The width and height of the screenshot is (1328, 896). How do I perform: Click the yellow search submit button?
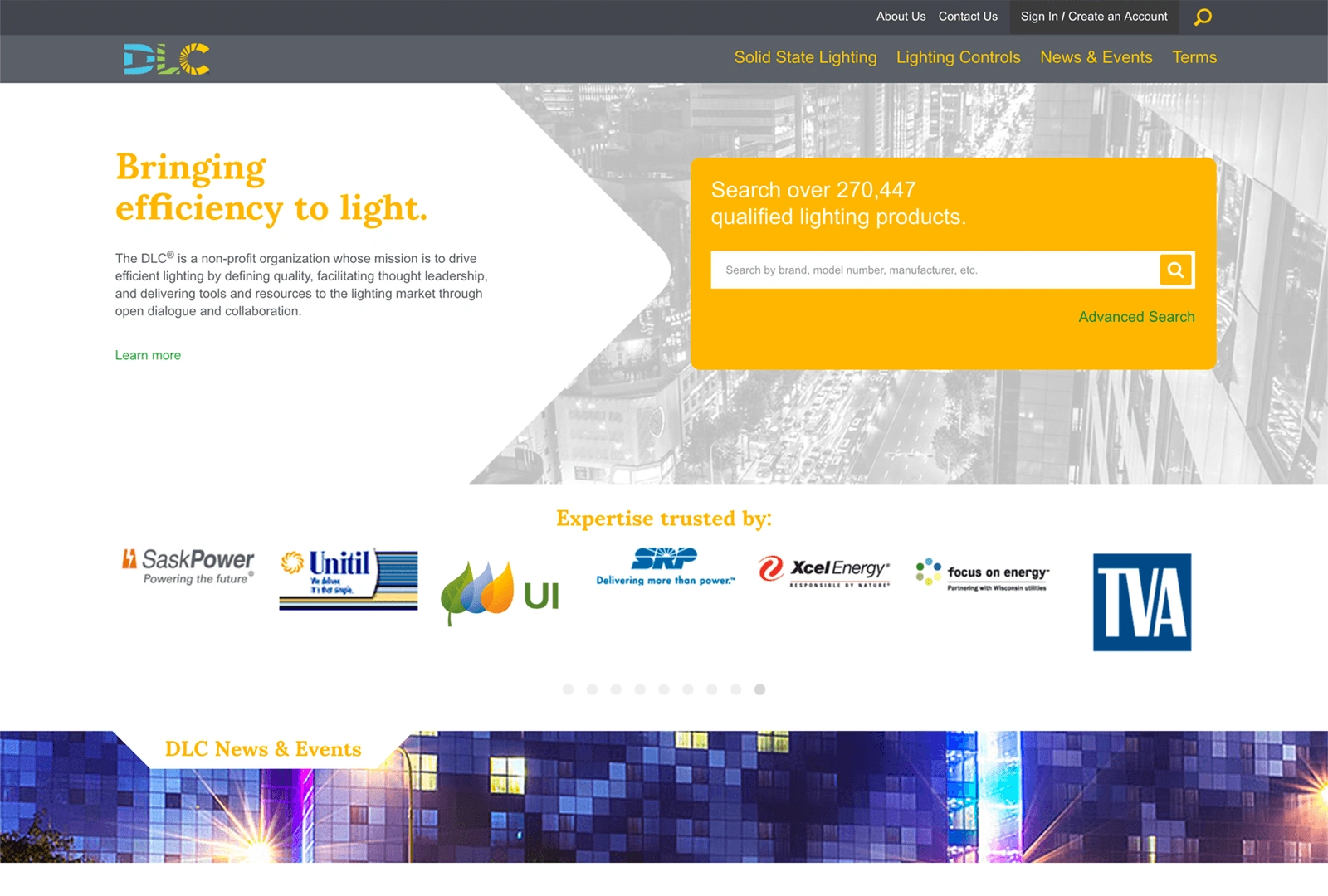[1175, 270]
